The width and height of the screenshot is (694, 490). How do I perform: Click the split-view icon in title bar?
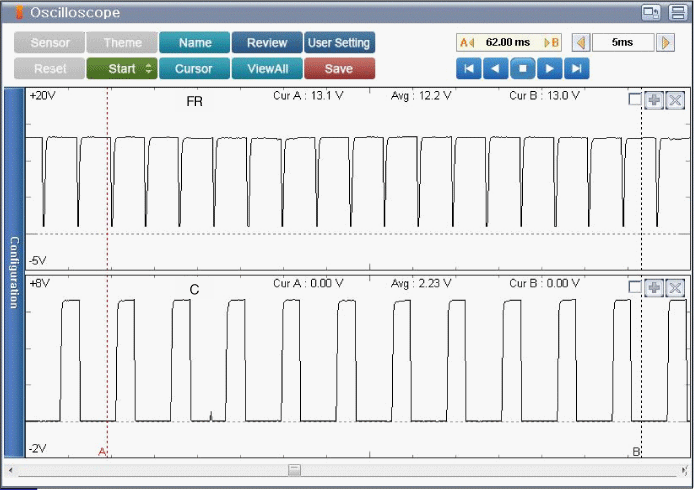click(678, 12)
